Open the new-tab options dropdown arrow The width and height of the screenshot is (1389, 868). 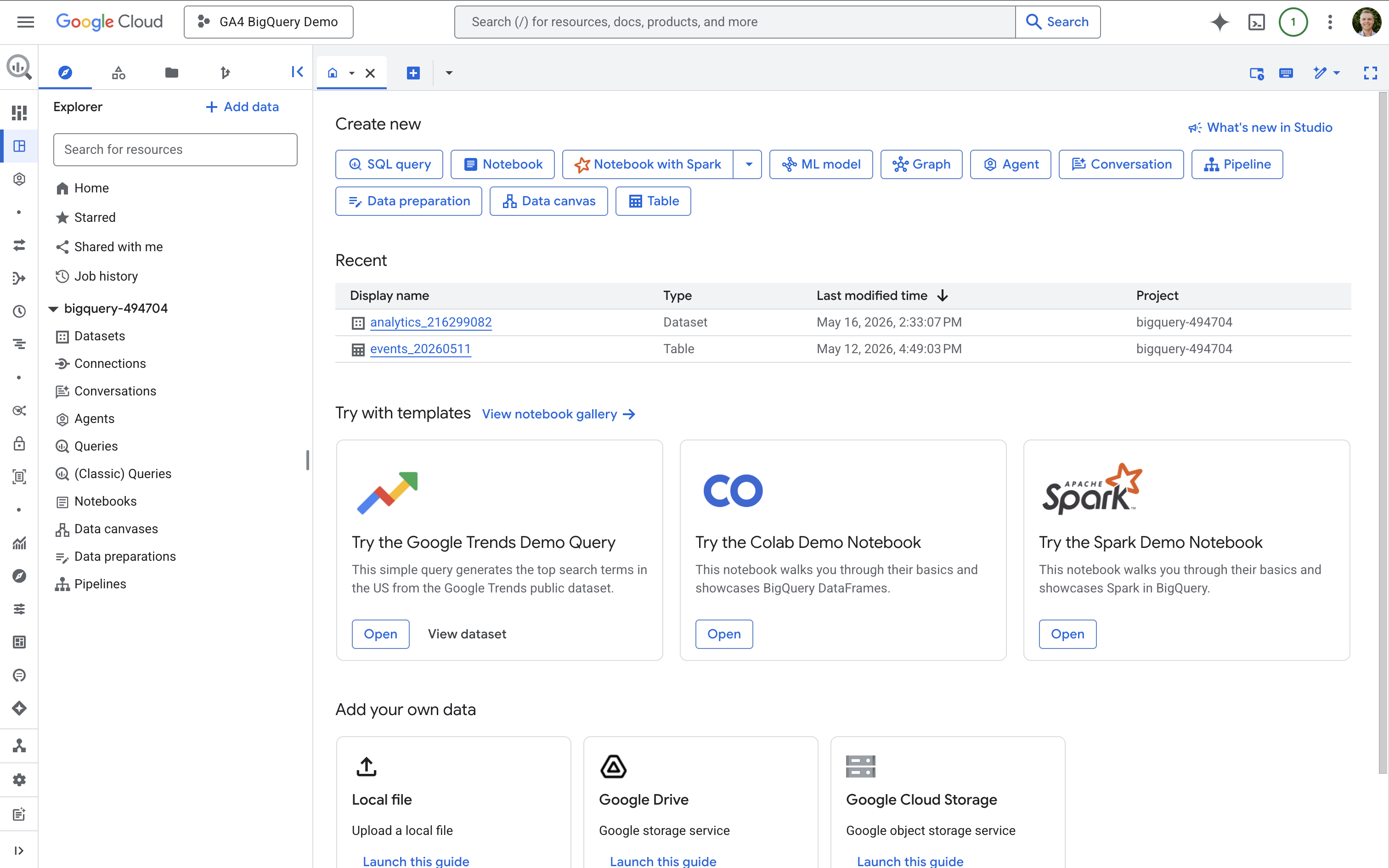(449, 73)
